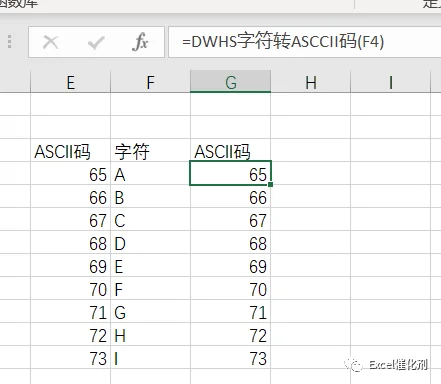Select column I header

coord(390,82)
